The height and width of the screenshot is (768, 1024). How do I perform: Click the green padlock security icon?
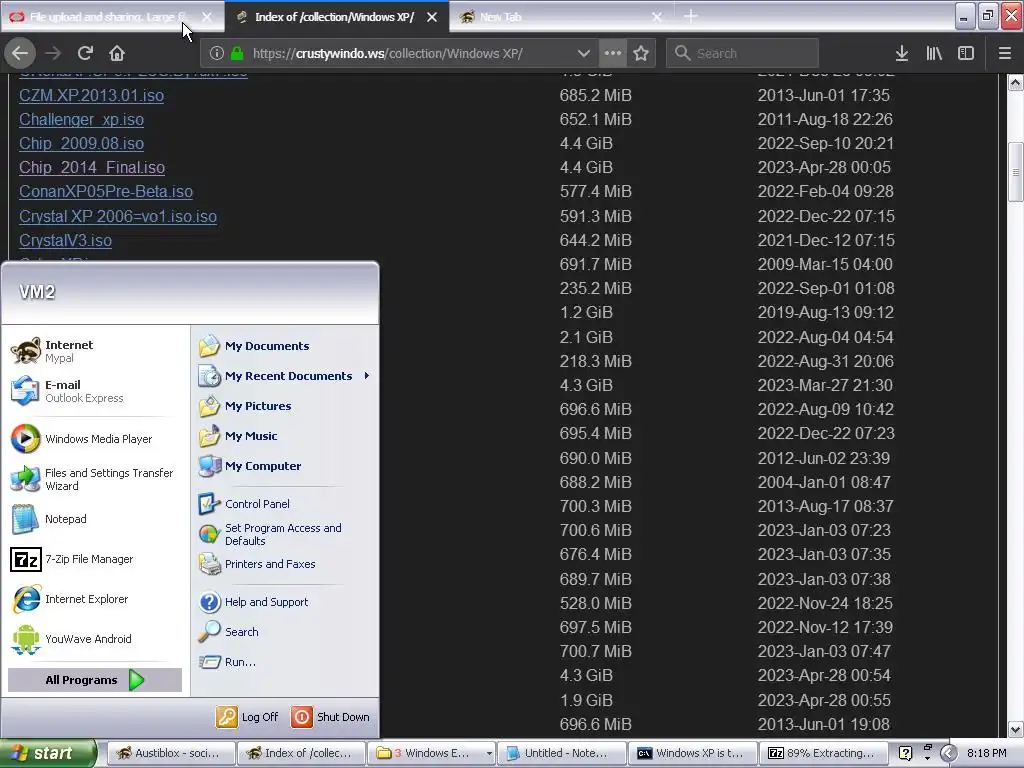[x=237, y=53]
